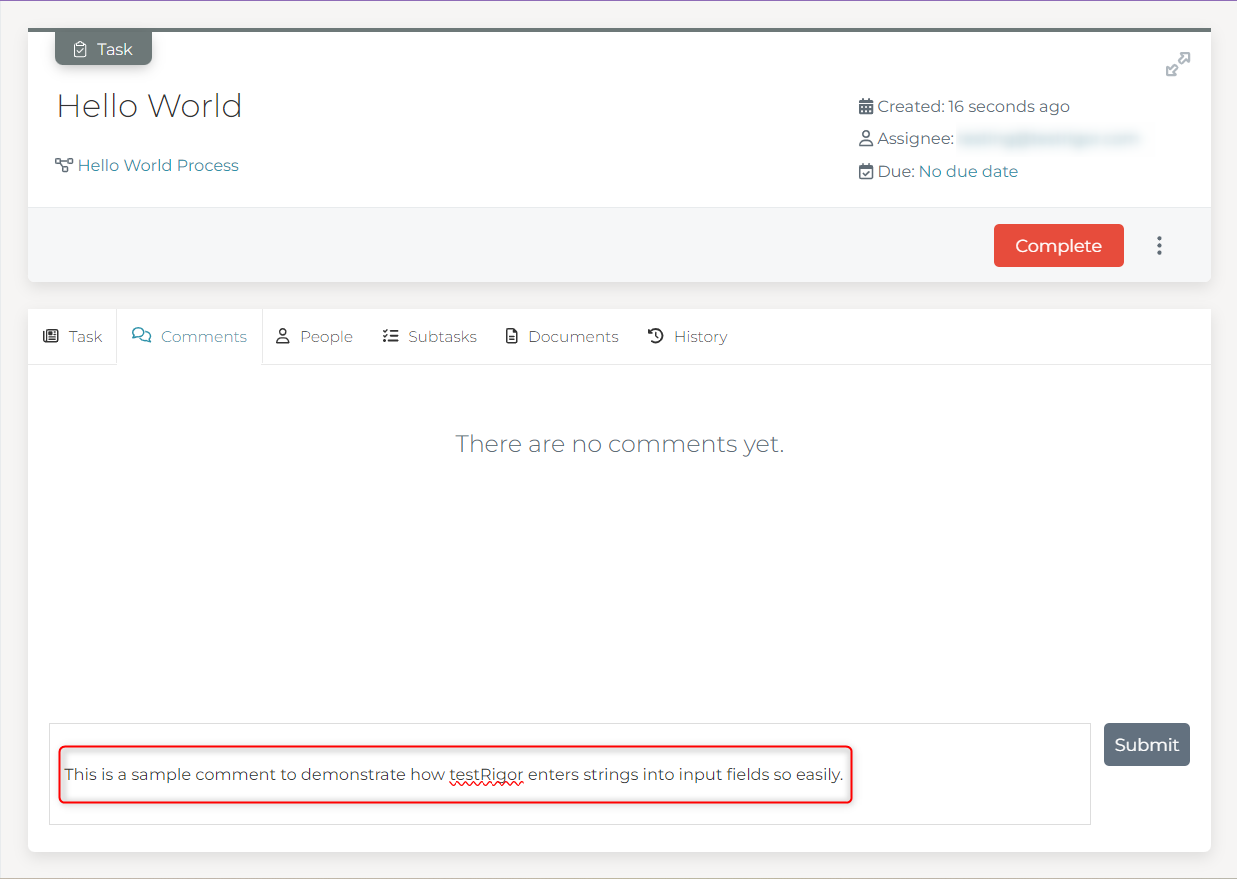Show the Subtasks tab
The image size is (1237, 879).
[429, 337]
